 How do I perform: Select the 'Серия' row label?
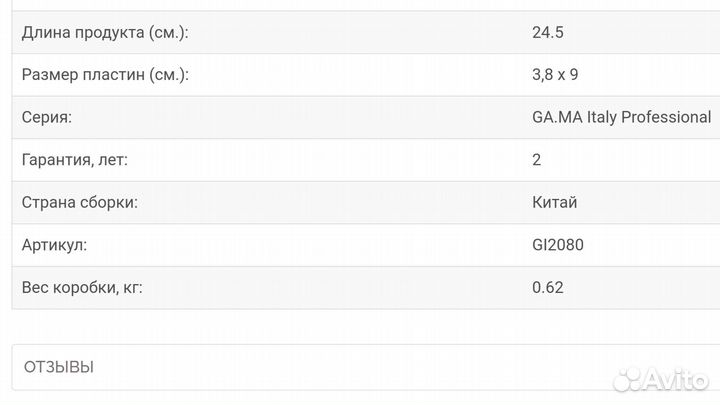[x=46, y=117]
